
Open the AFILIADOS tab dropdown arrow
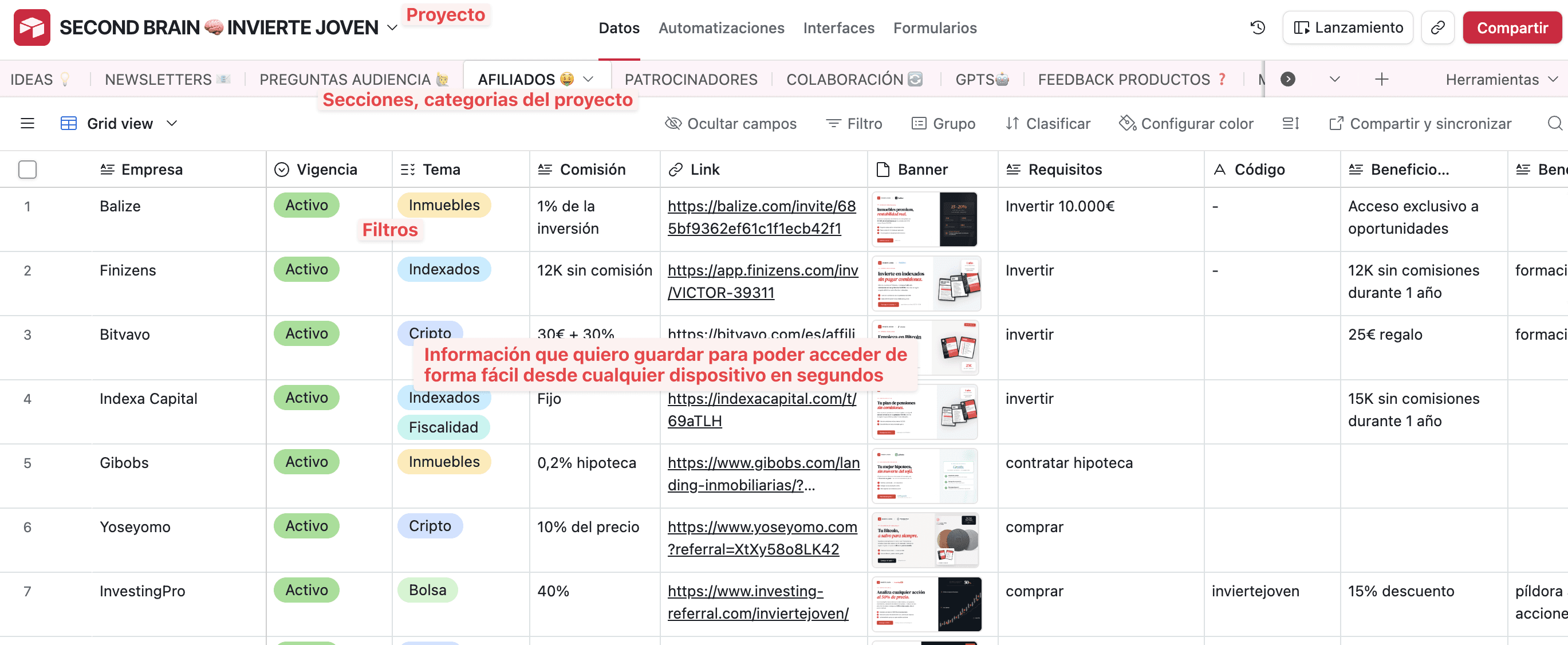(x=588, y=79)
